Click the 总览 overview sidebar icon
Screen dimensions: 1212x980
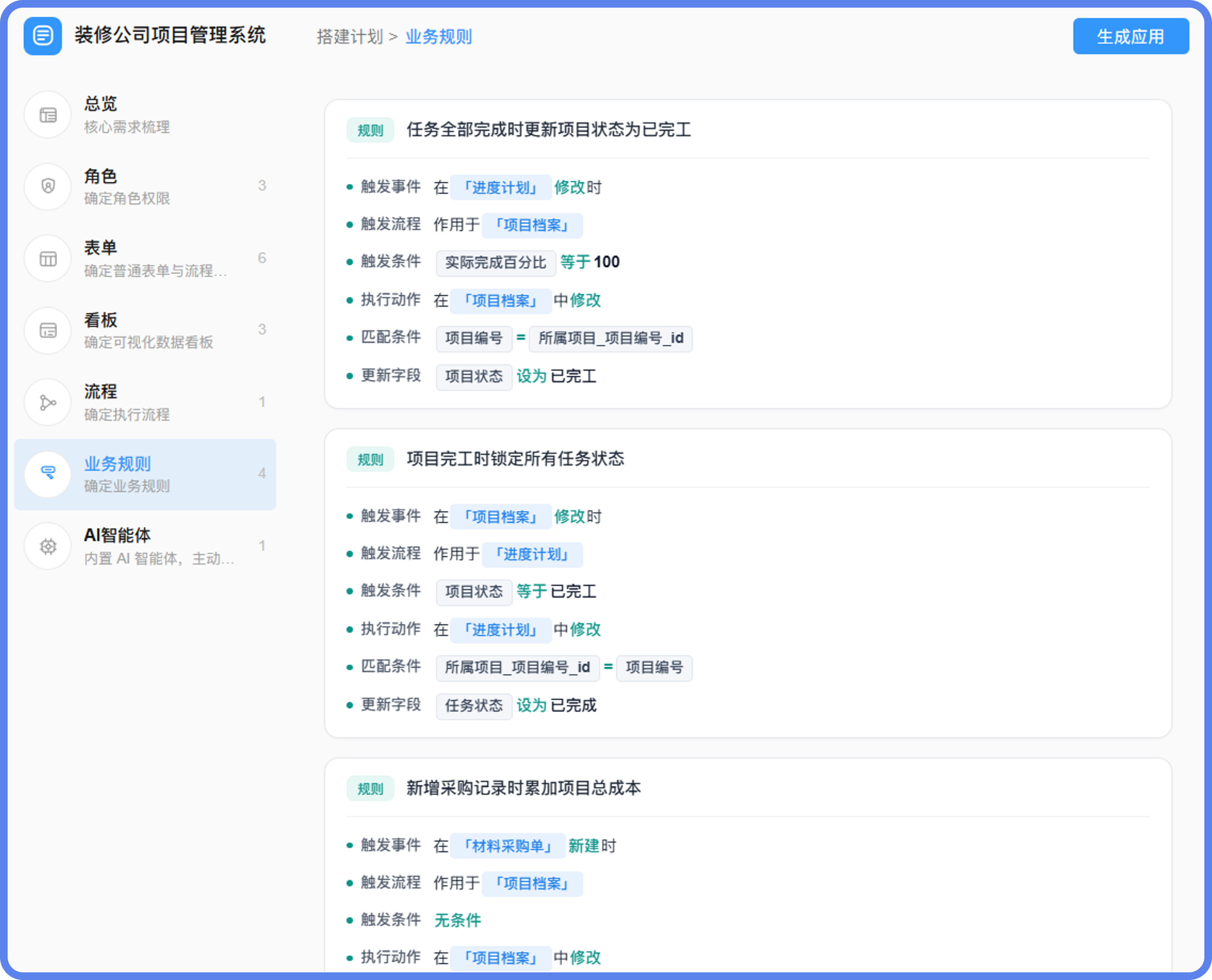48,115
